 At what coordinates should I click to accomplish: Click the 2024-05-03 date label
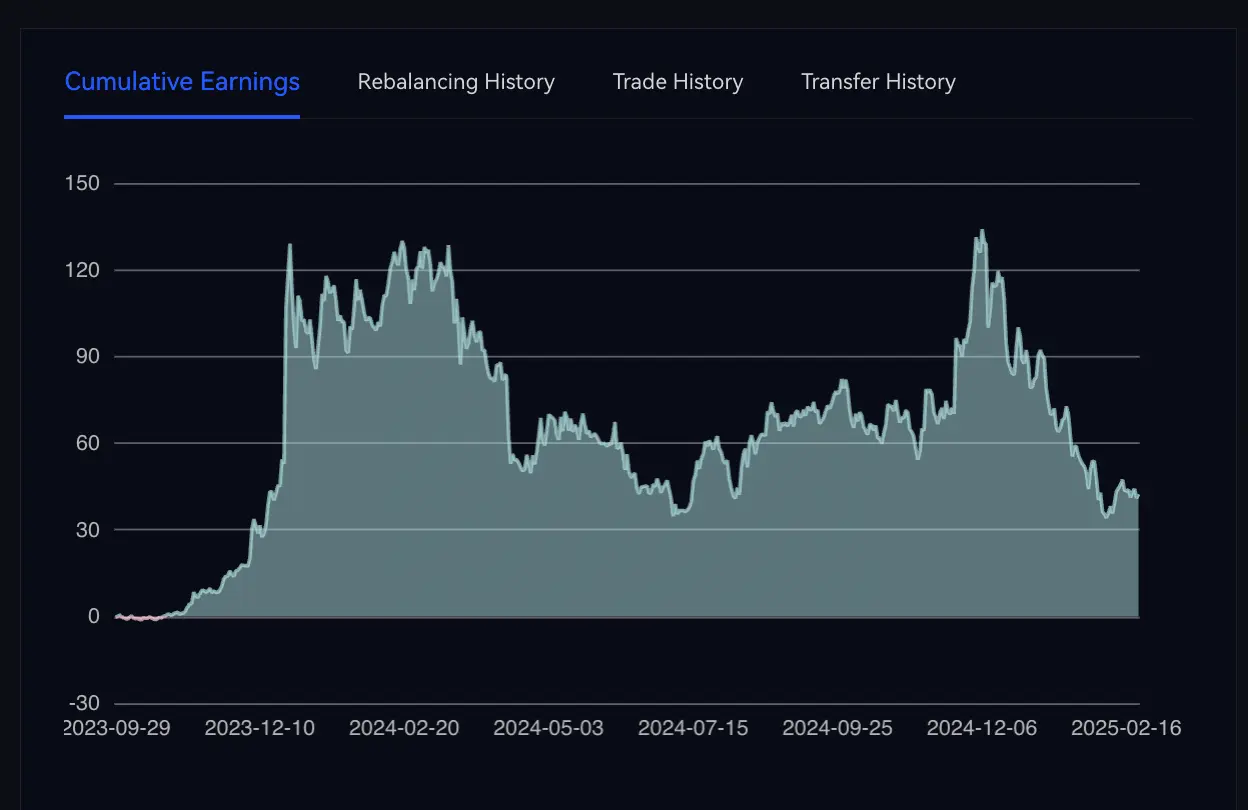(x=549, y=728)
